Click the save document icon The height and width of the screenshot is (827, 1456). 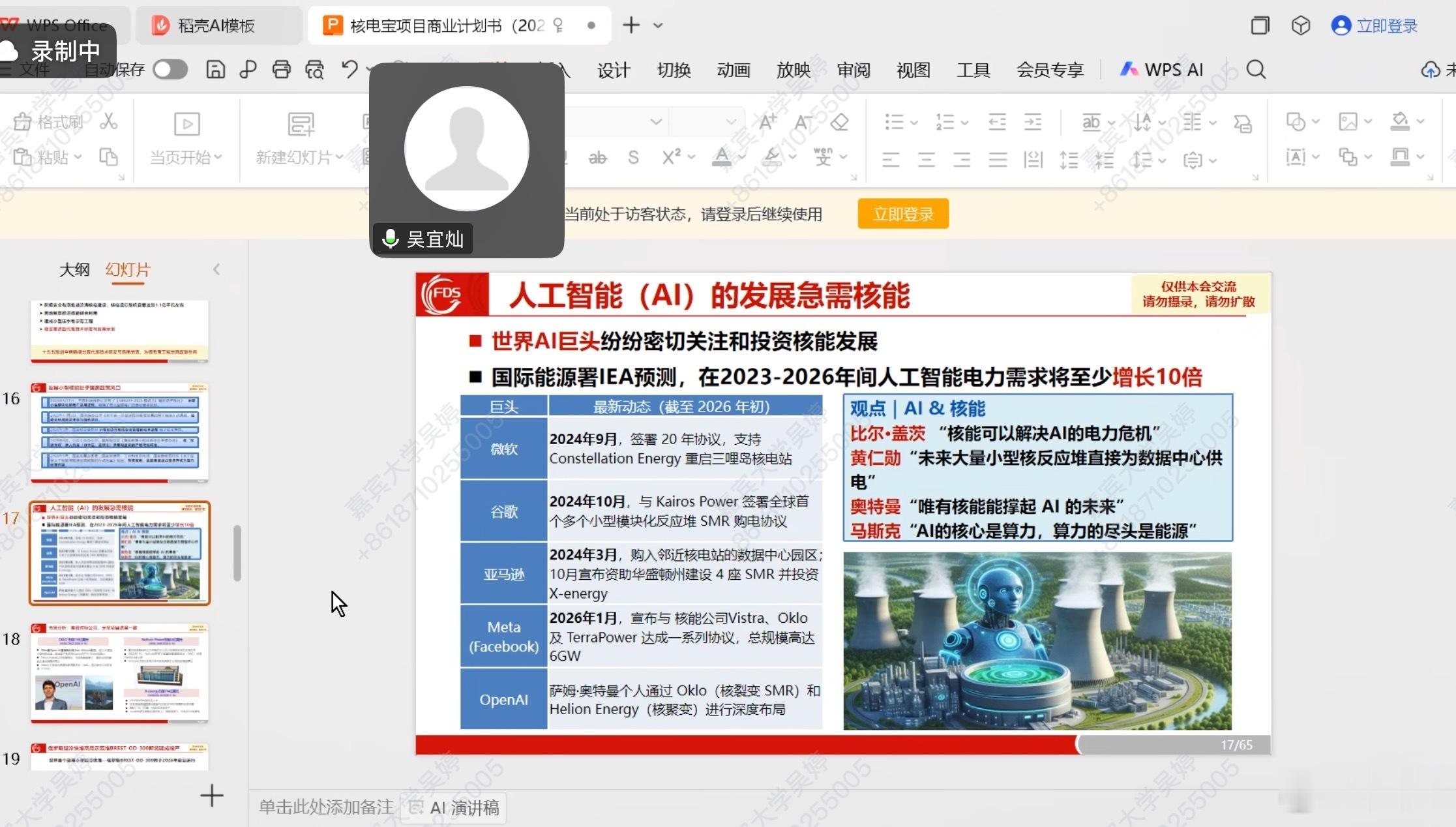(x=215, y=69)
